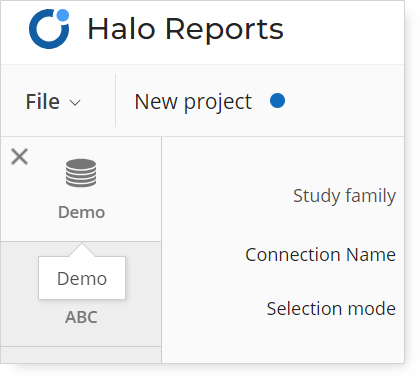Select the Demo database stack icon
This screenshot has height=379, width=420.
coord(81,173)
